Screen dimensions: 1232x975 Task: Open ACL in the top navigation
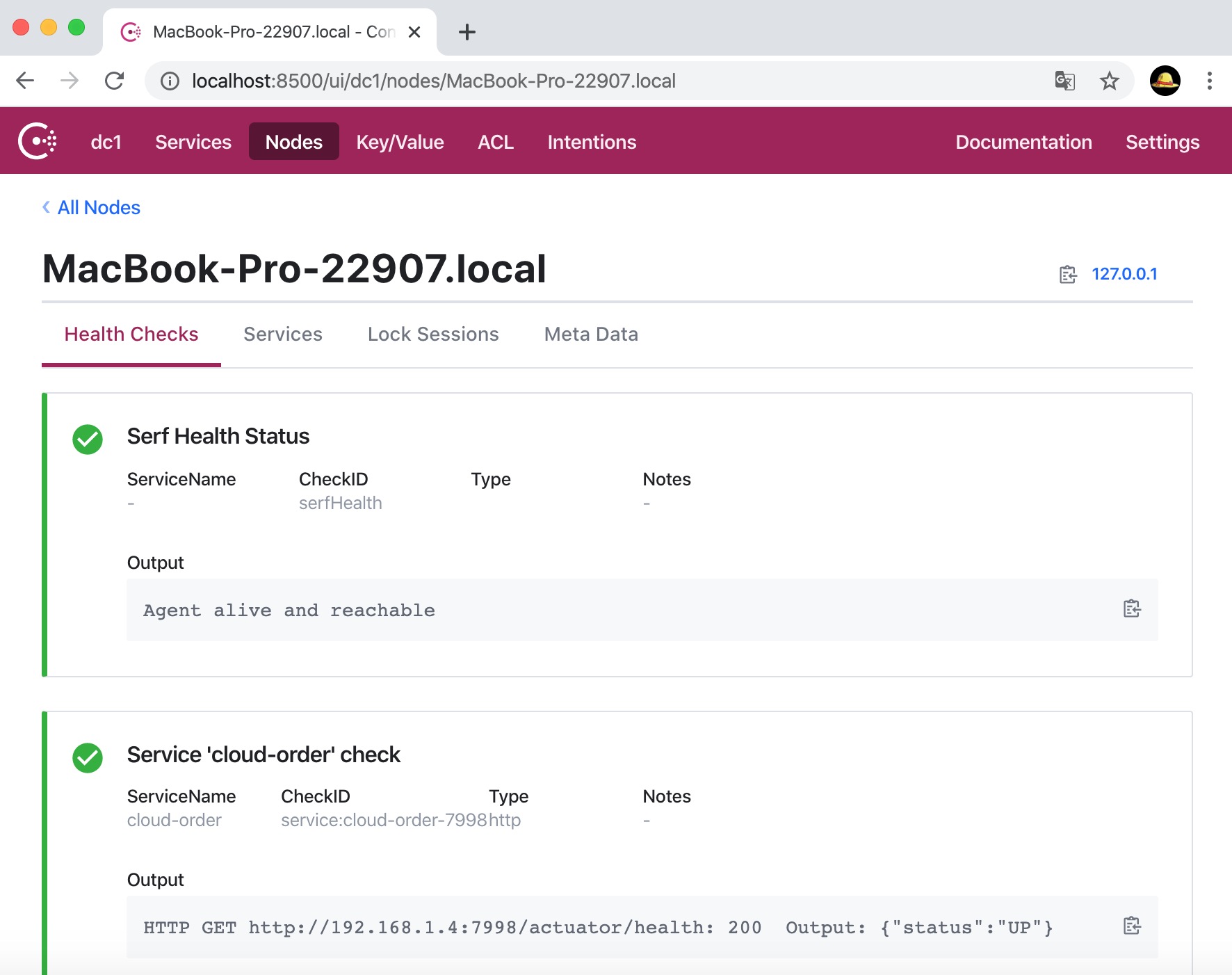[x=496, y=142]
